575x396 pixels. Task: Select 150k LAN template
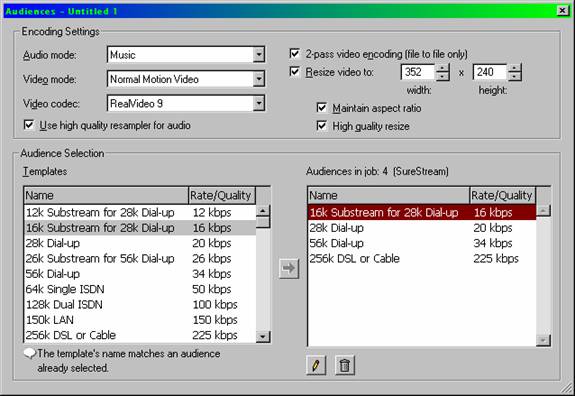[140, 320]
